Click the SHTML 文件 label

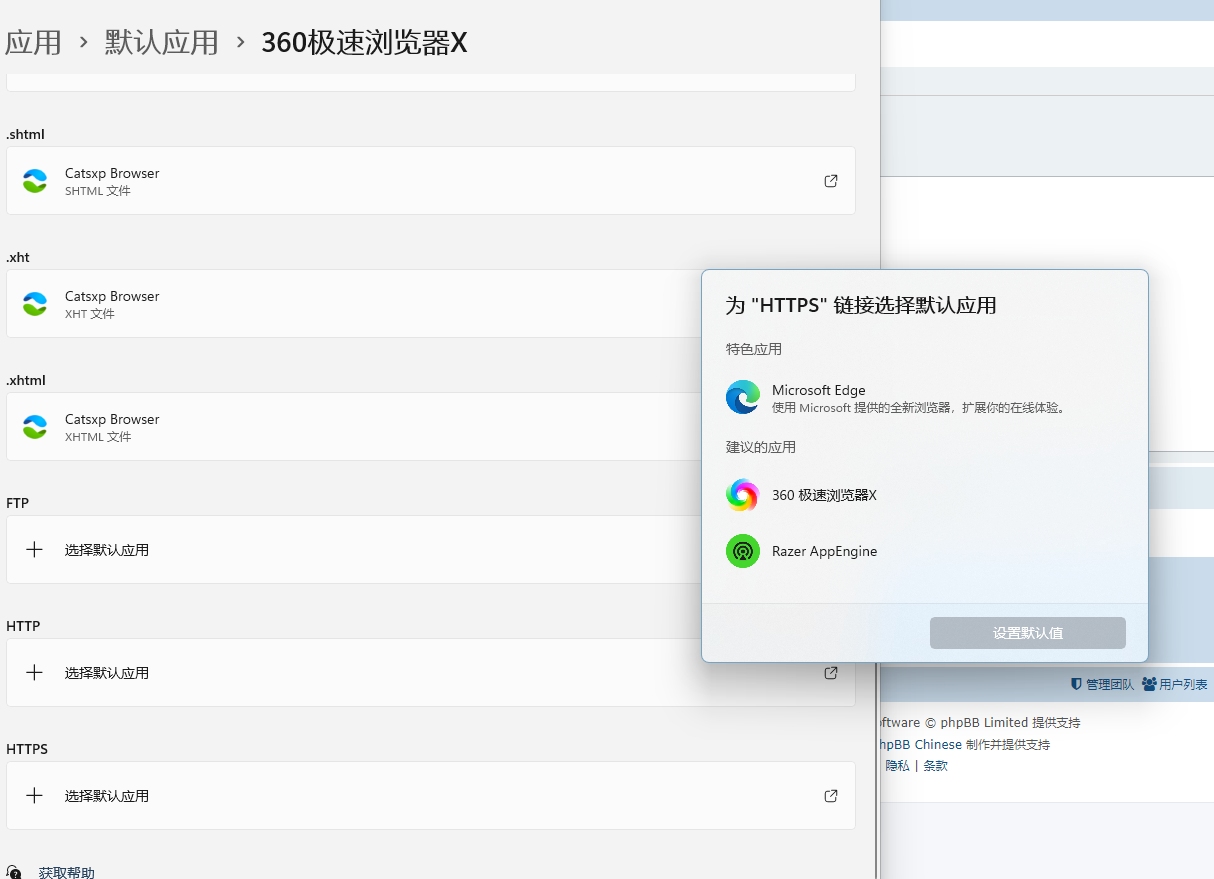[98, 191]
